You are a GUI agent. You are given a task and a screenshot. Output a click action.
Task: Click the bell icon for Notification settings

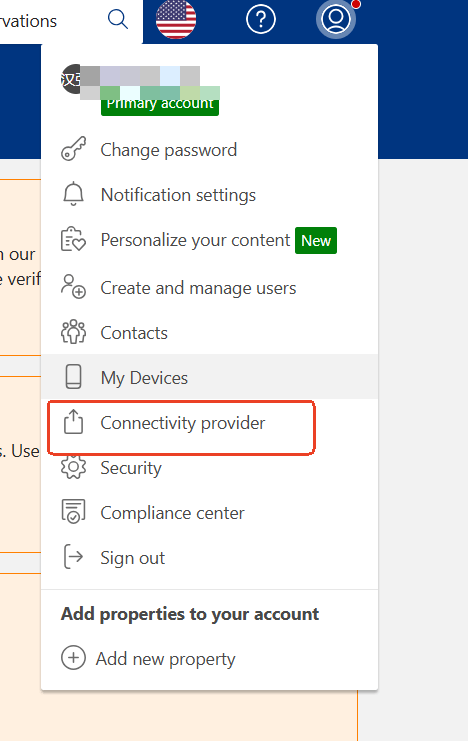pos(73,194)
